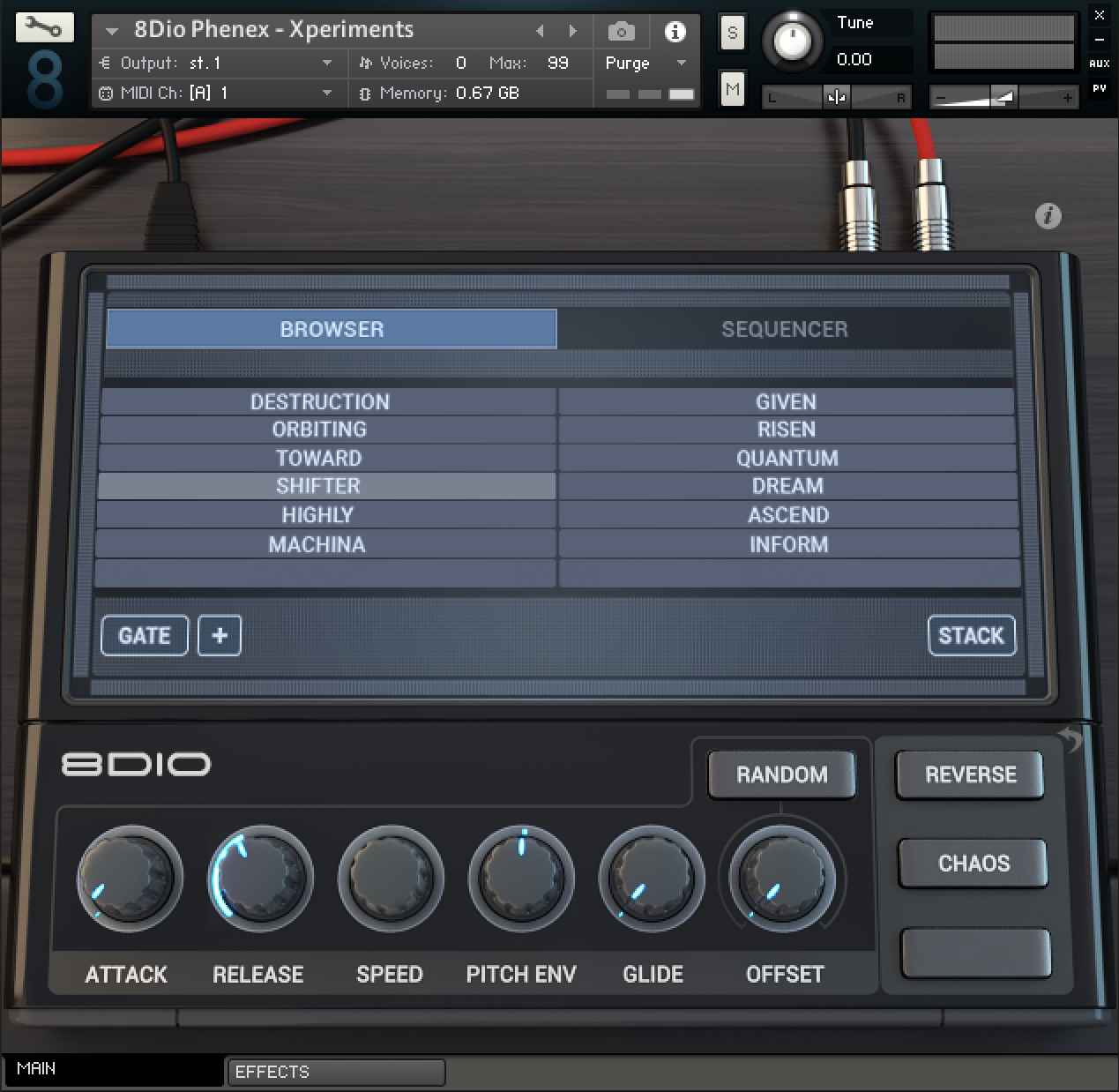Toggle the GATE button
The width and height of the screenshot is (1119, 1092).
click(x=145, y=636)
